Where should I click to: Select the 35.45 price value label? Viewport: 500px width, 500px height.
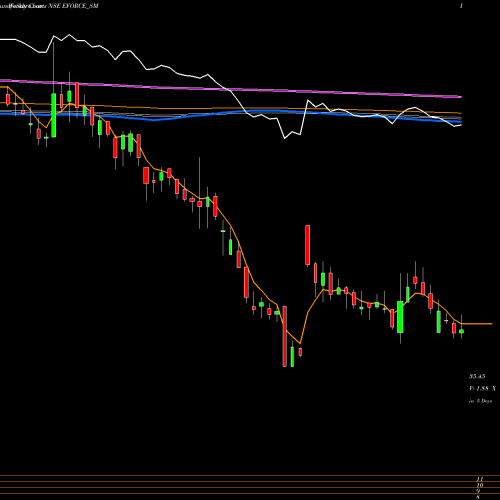pyautogui.click(x=477, y=377)
